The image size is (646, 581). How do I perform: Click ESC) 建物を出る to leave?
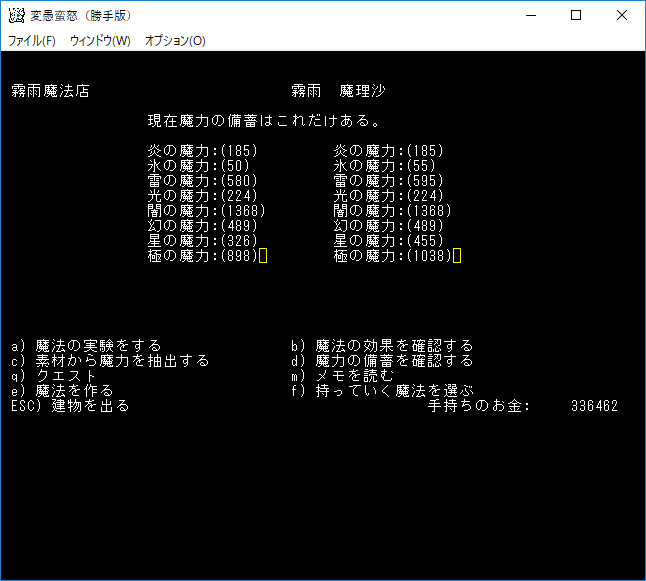[70, 406]
